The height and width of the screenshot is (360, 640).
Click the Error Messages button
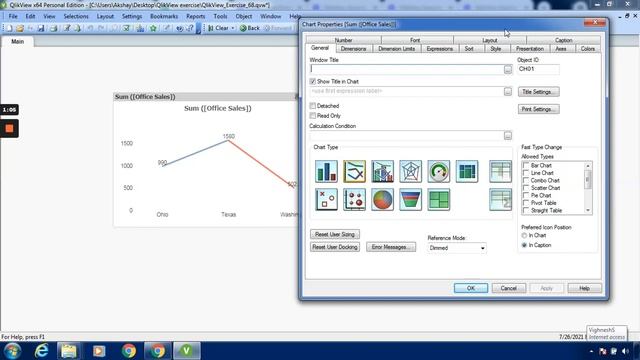(391, 247)
